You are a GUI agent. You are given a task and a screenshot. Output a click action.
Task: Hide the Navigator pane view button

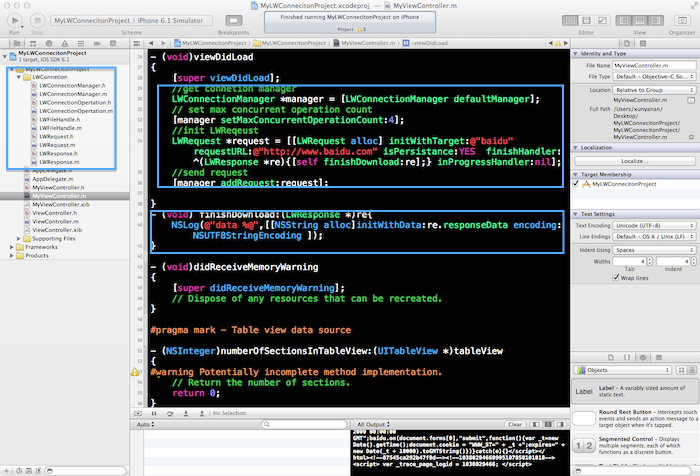point(624,21)
